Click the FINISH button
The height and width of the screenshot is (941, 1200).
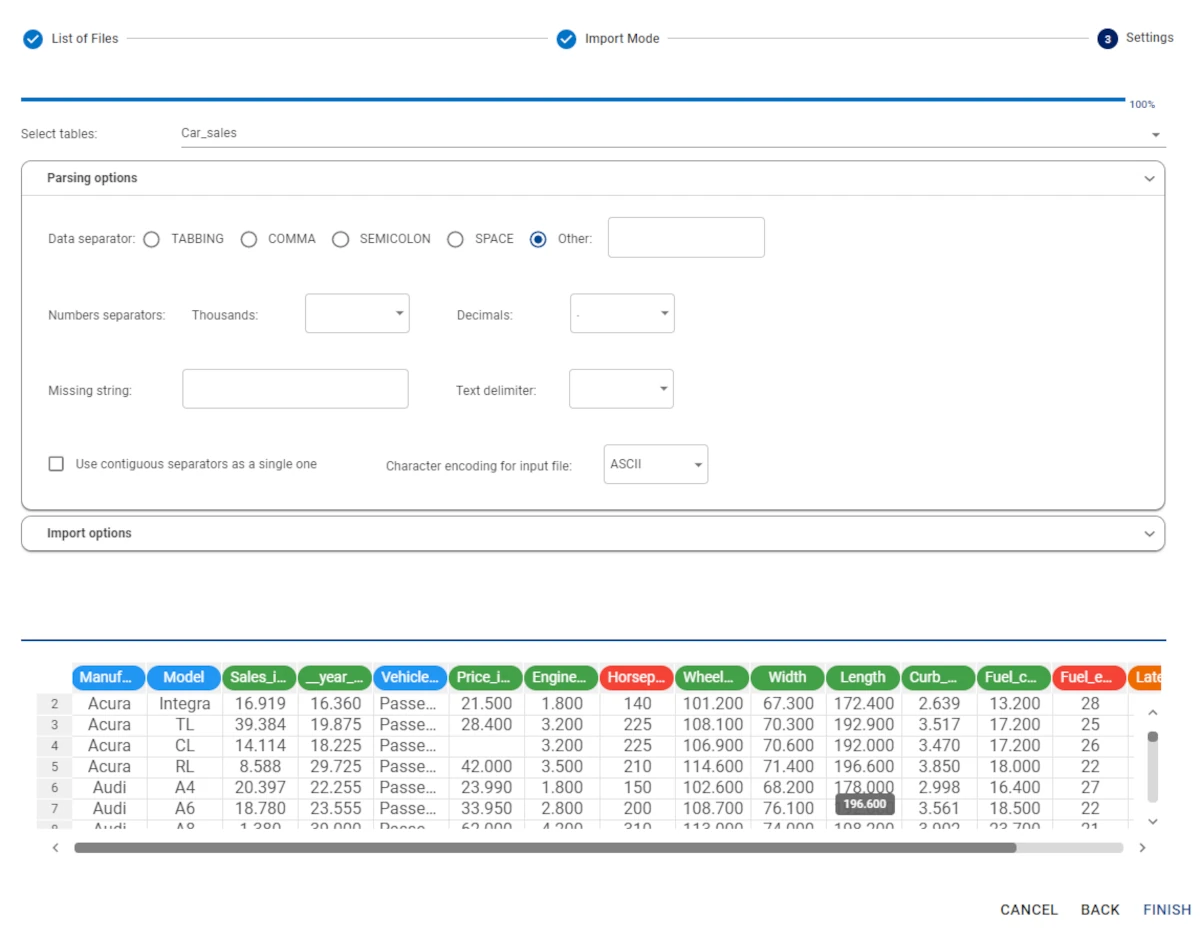click(1167, 910)
